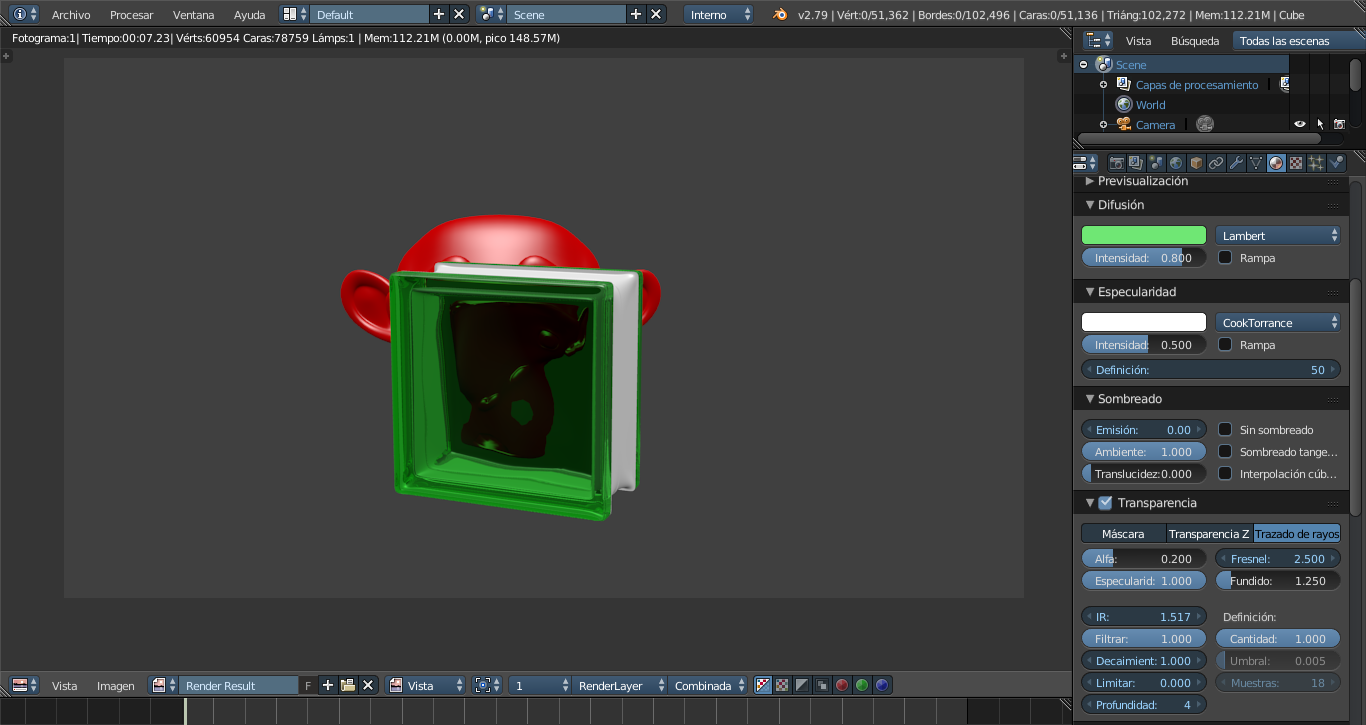This screenshot has height=725, width=1366.
Task: Click the Blender logo in the top bar
Action: (781, 14)
